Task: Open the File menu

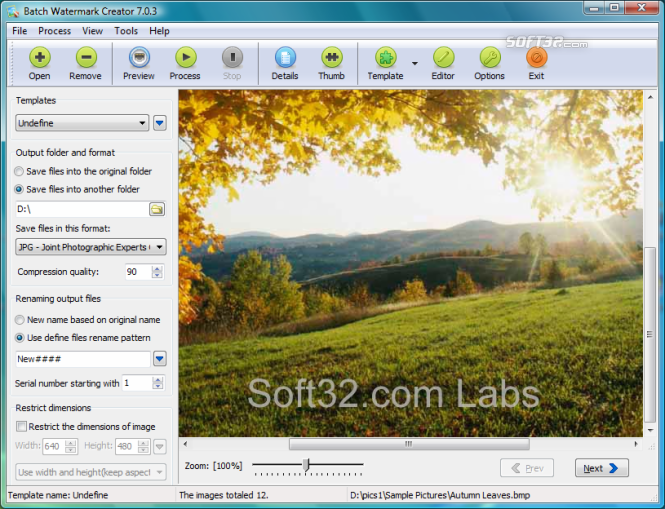Action: [20, 31]
